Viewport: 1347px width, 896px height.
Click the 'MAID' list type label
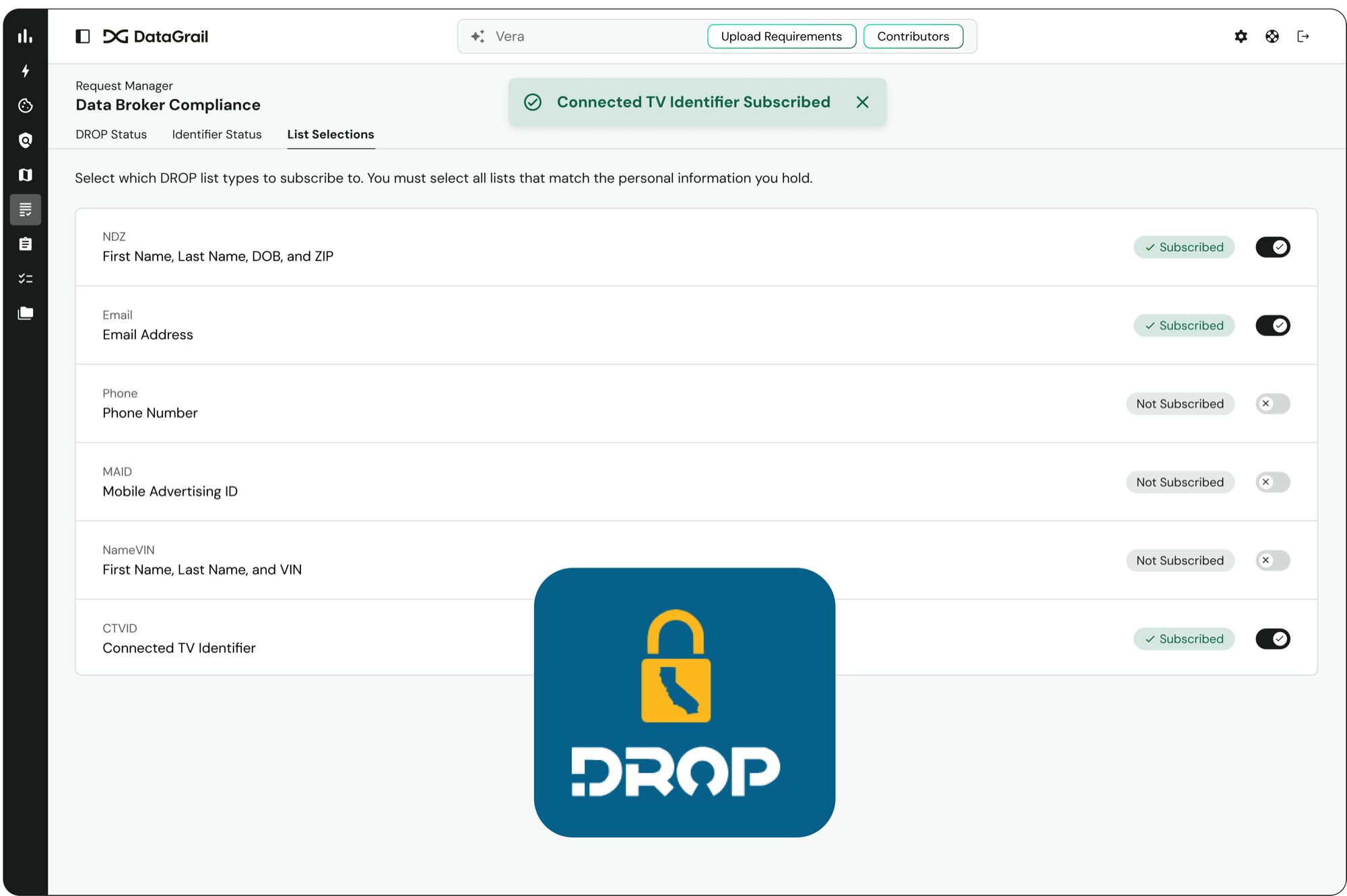tap(117, 472)
